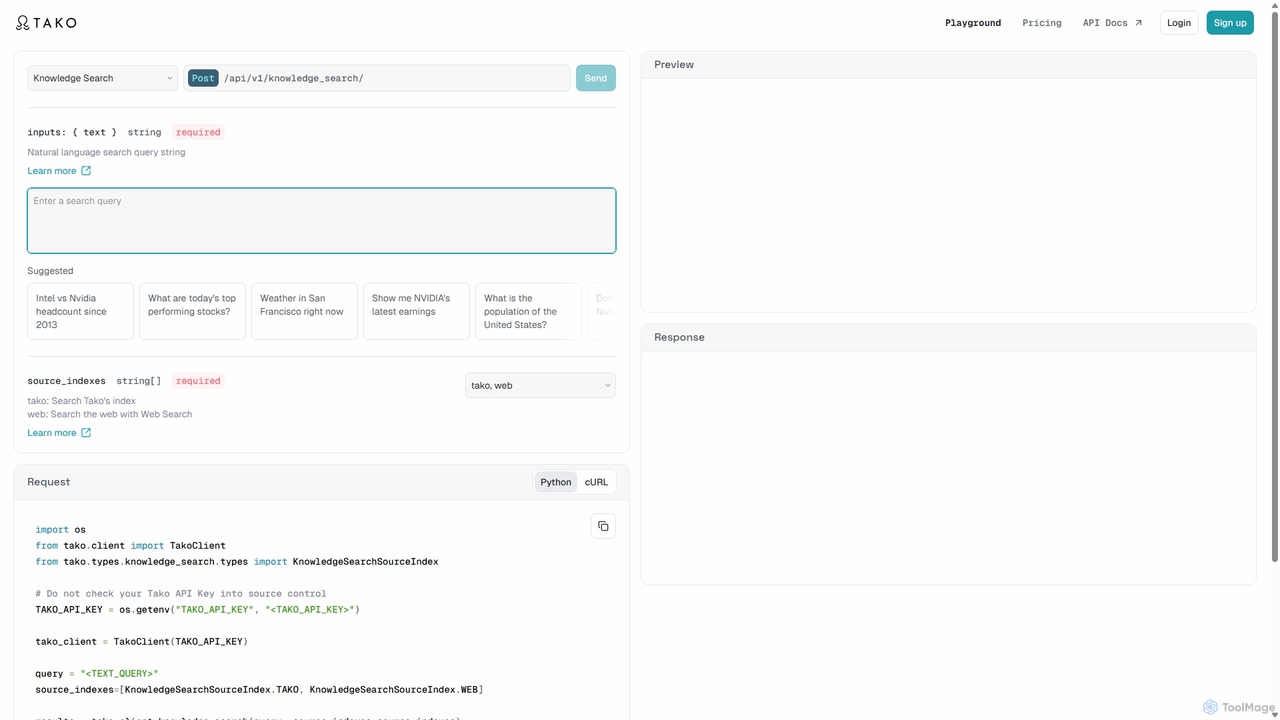Expand the tako, web source dropdown
The image size is (1280, 720).
click(x=540, y=385)
